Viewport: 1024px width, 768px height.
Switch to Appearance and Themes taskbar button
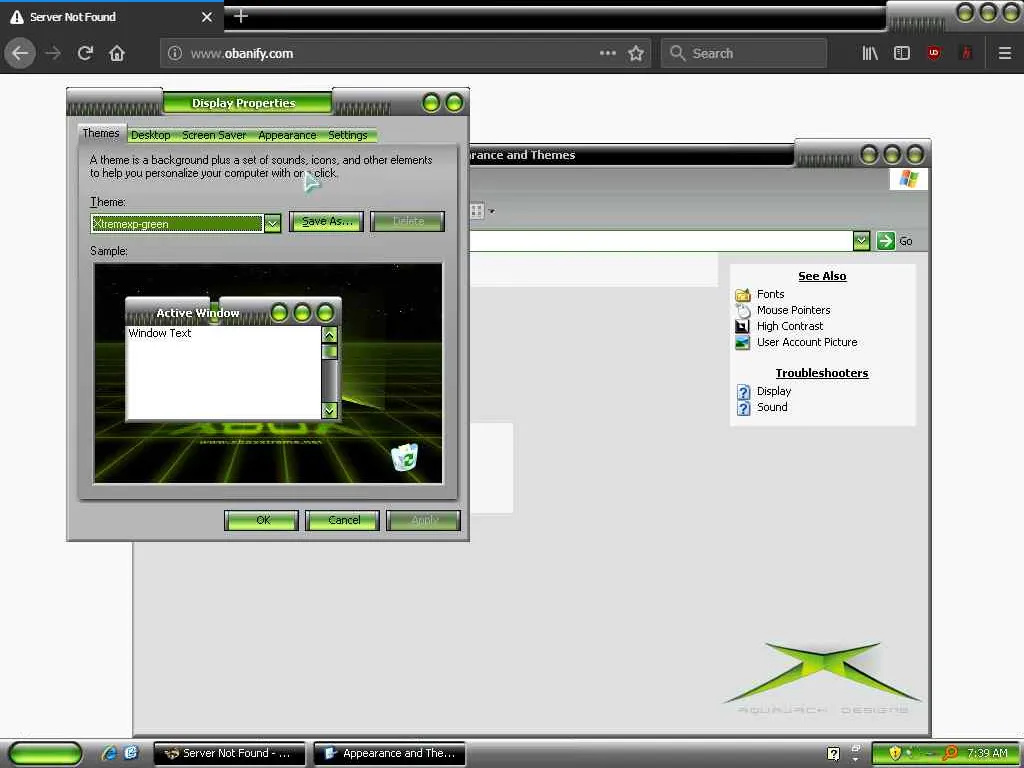click(x=390, y=753)
